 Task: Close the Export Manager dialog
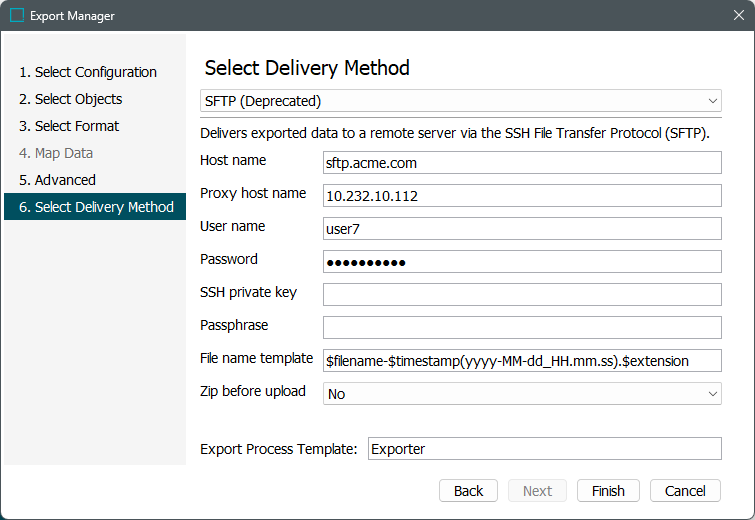point(738,16)
